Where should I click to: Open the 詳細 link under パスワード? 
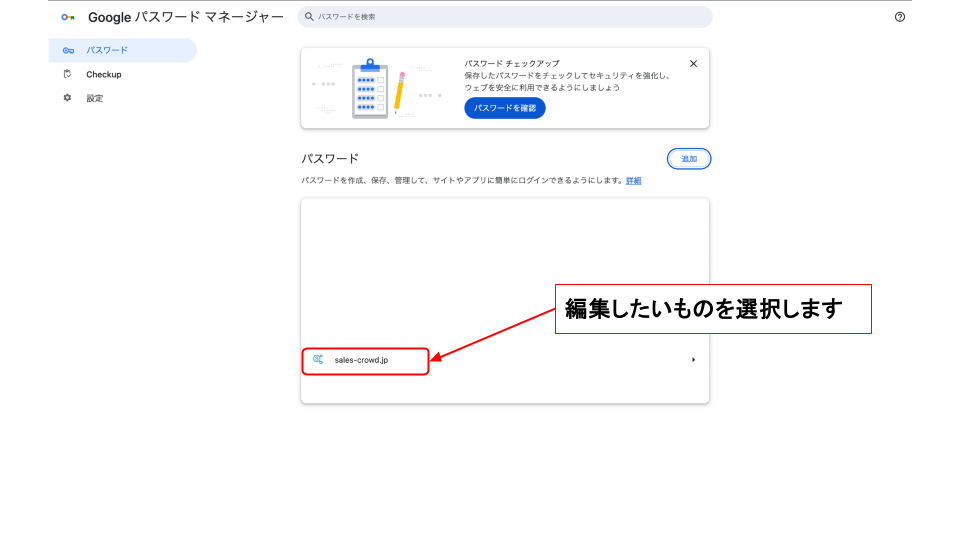coord(633,181)
